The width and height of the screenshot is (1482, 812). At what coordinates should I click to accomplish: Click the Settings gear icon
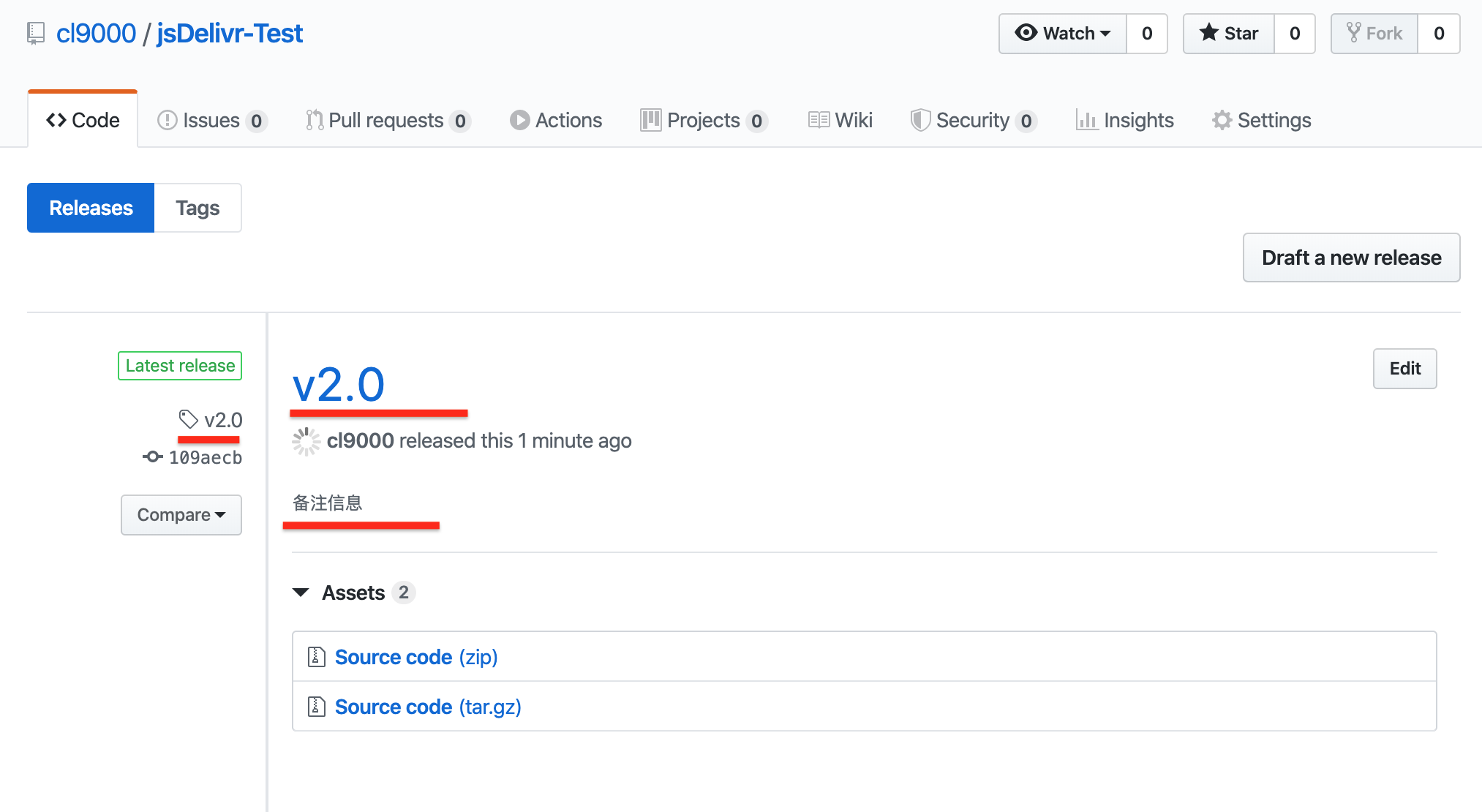(x=1222, y=120)
